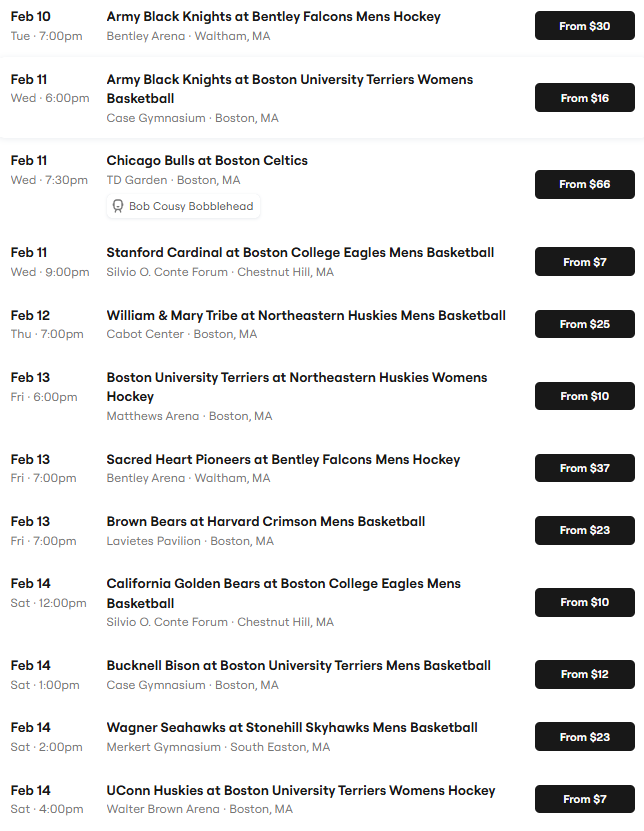Viewport: 644px width, 831px height.
Task: Click From $37 Sacred Heart at Bentley
Action: pos(585,468)
